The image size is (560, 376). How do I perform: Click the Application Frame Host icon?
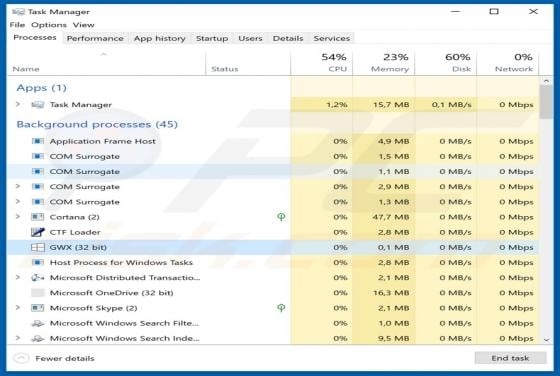pos(38,141)
